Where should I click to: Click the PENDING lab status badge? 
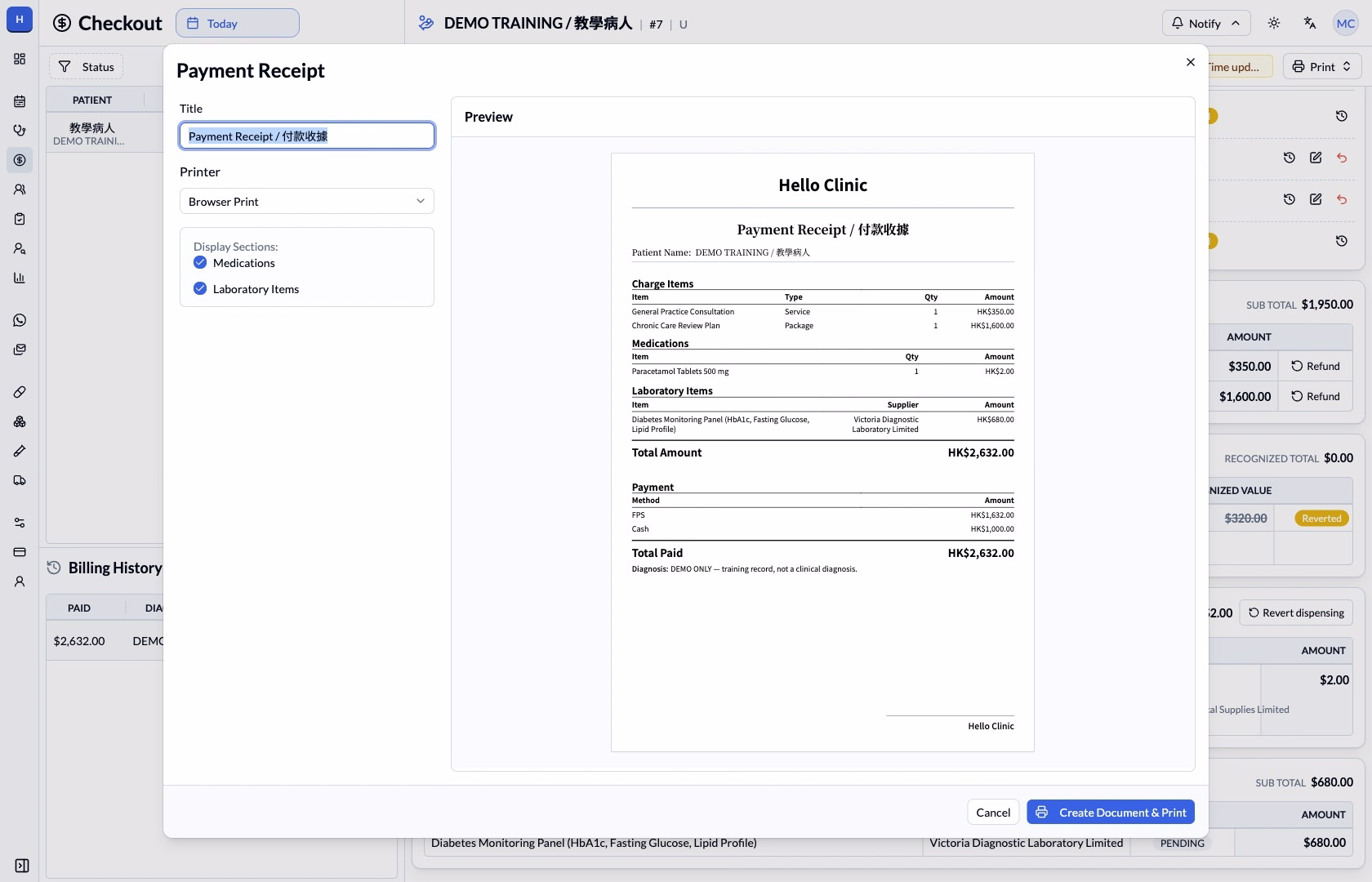[x=1183, y=843]
